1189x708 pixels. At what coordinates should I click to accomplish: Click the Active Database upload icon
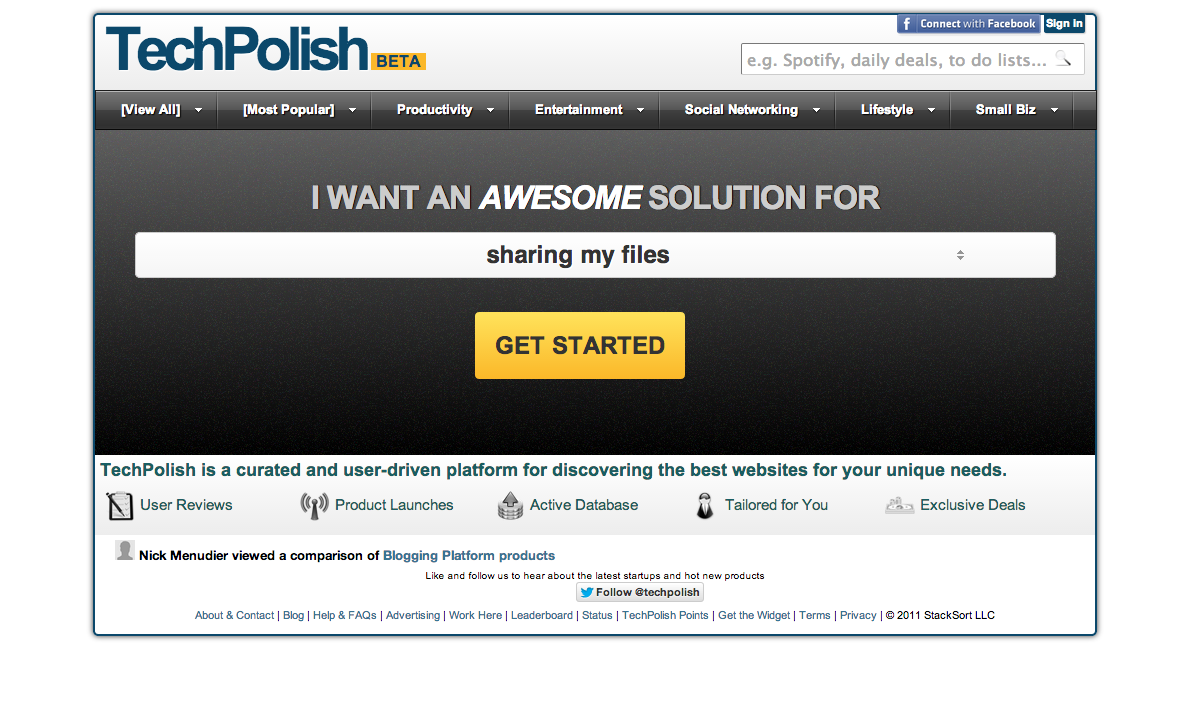[510, 506]
